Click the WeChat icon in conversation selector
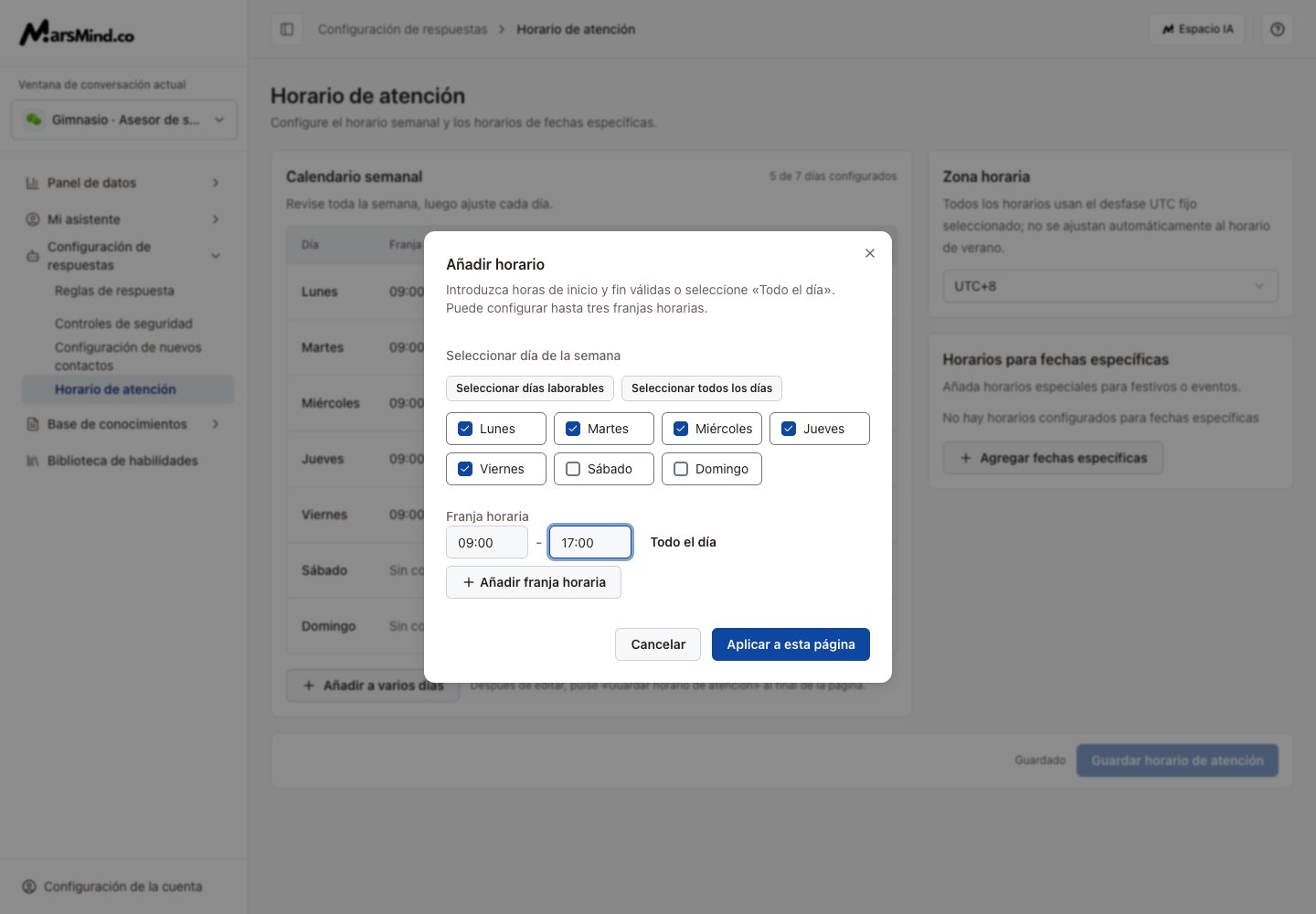Image resolution: width=1316 pixels, height=914 pixels. pyautogui.click(x=34, y=120)
